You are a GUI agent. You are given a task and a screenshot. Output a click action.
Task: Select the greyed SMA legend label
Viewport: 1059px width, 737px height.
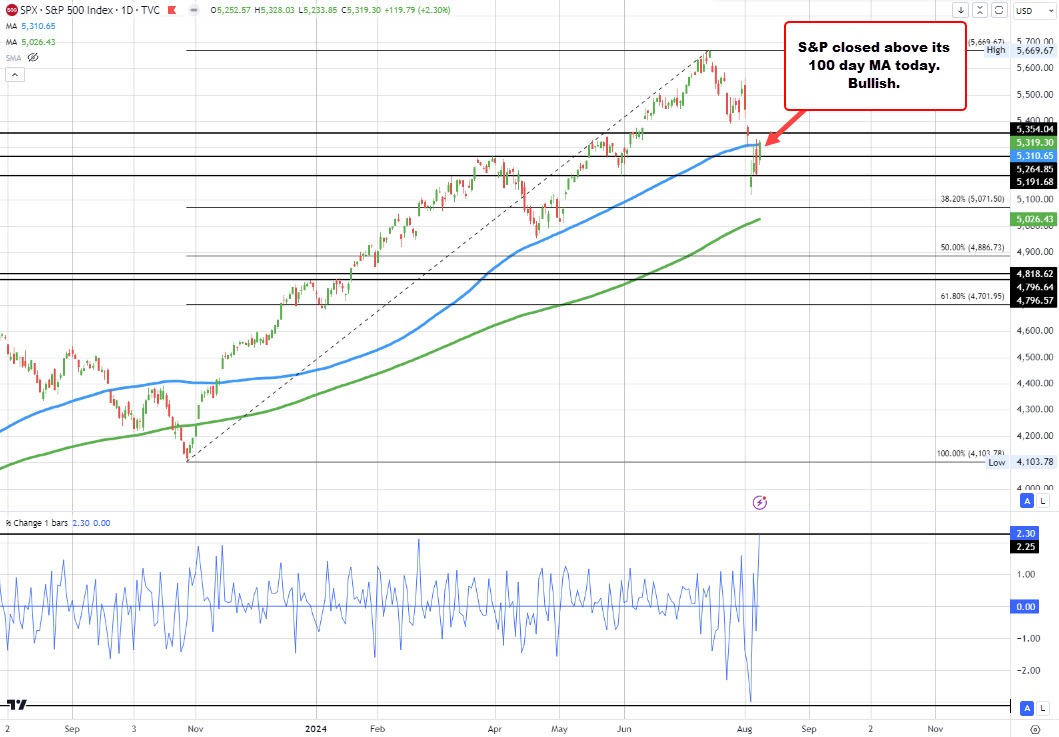tap(14, 57)
